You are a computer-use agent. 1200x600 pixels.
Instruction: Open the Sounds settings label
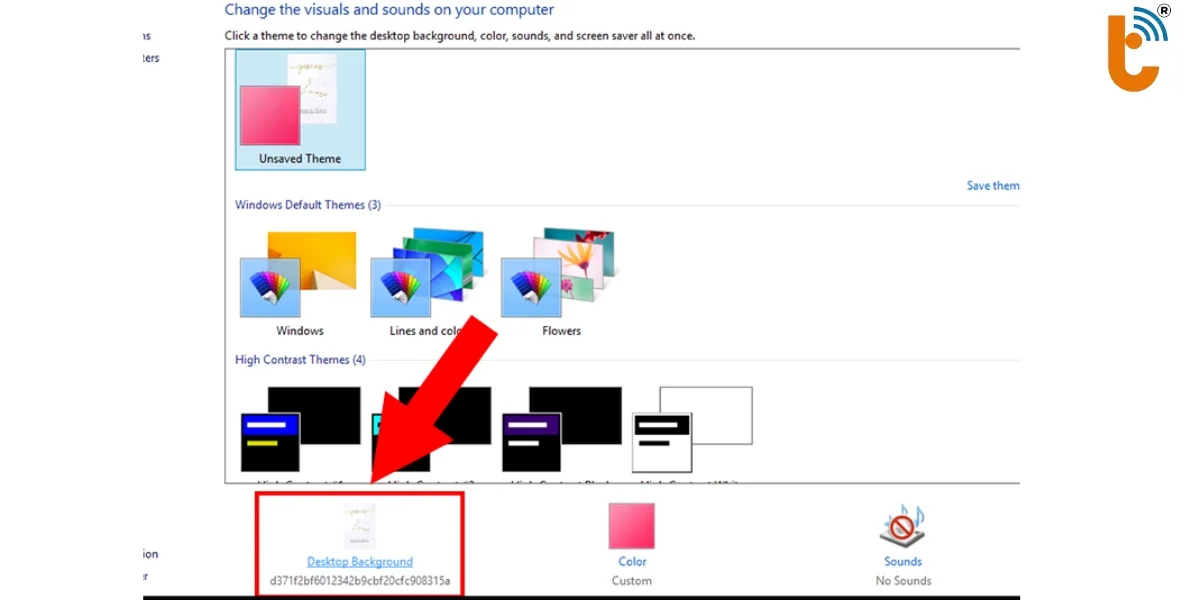click(902, 562)
